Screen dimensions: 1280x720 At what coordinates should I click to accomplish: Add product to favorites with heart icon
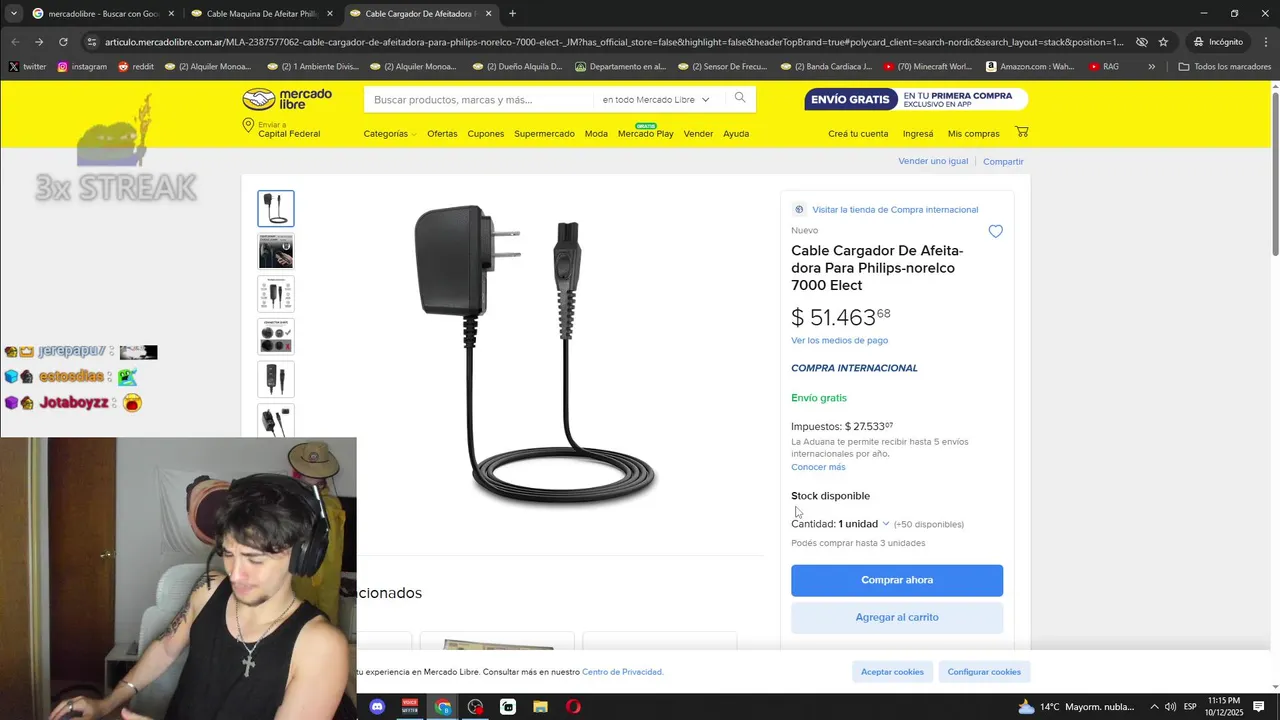(x=995, y=232)
